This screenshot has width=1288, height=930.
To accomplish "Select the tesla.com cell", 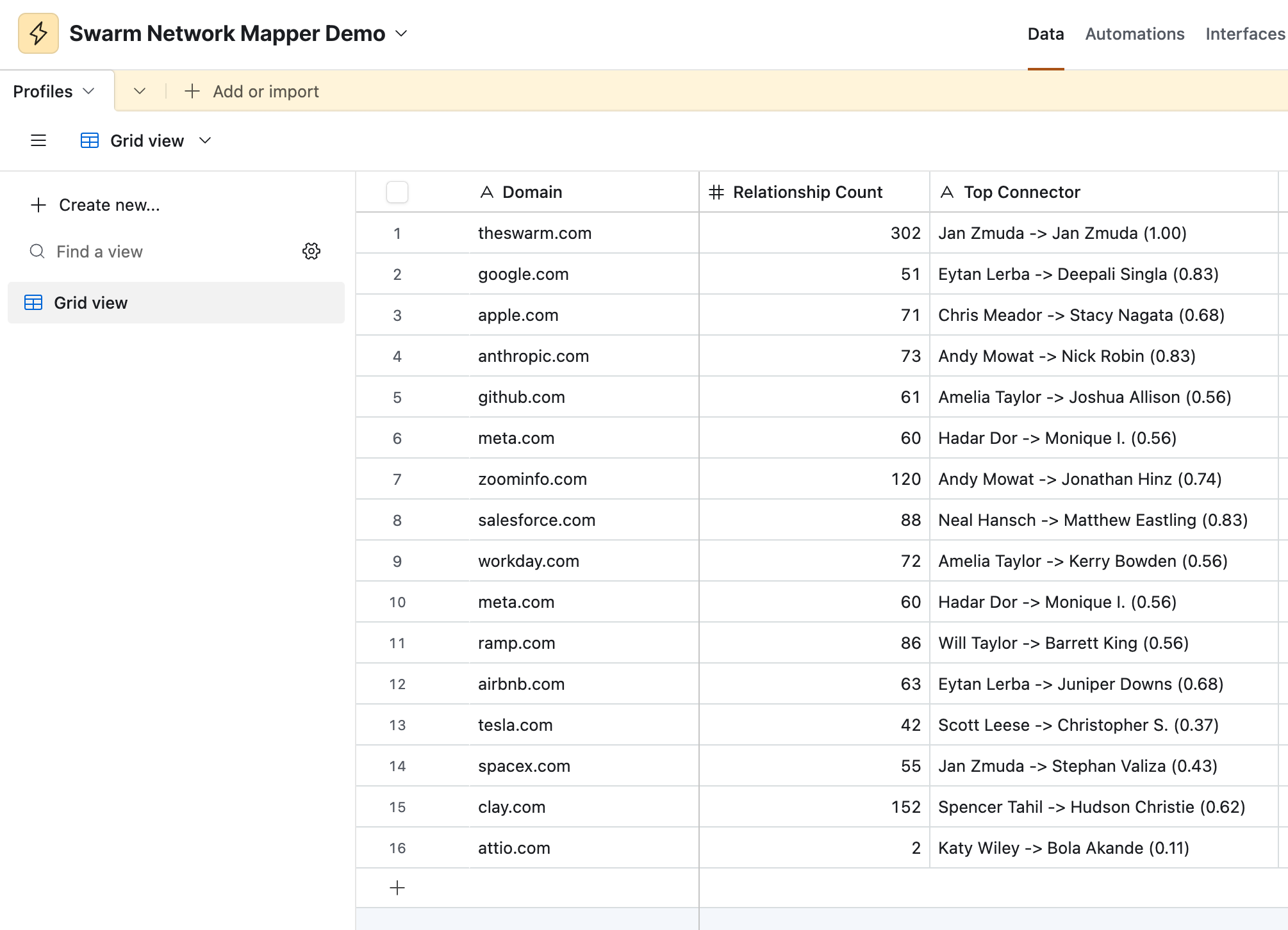I will click(x=583, y=725).
